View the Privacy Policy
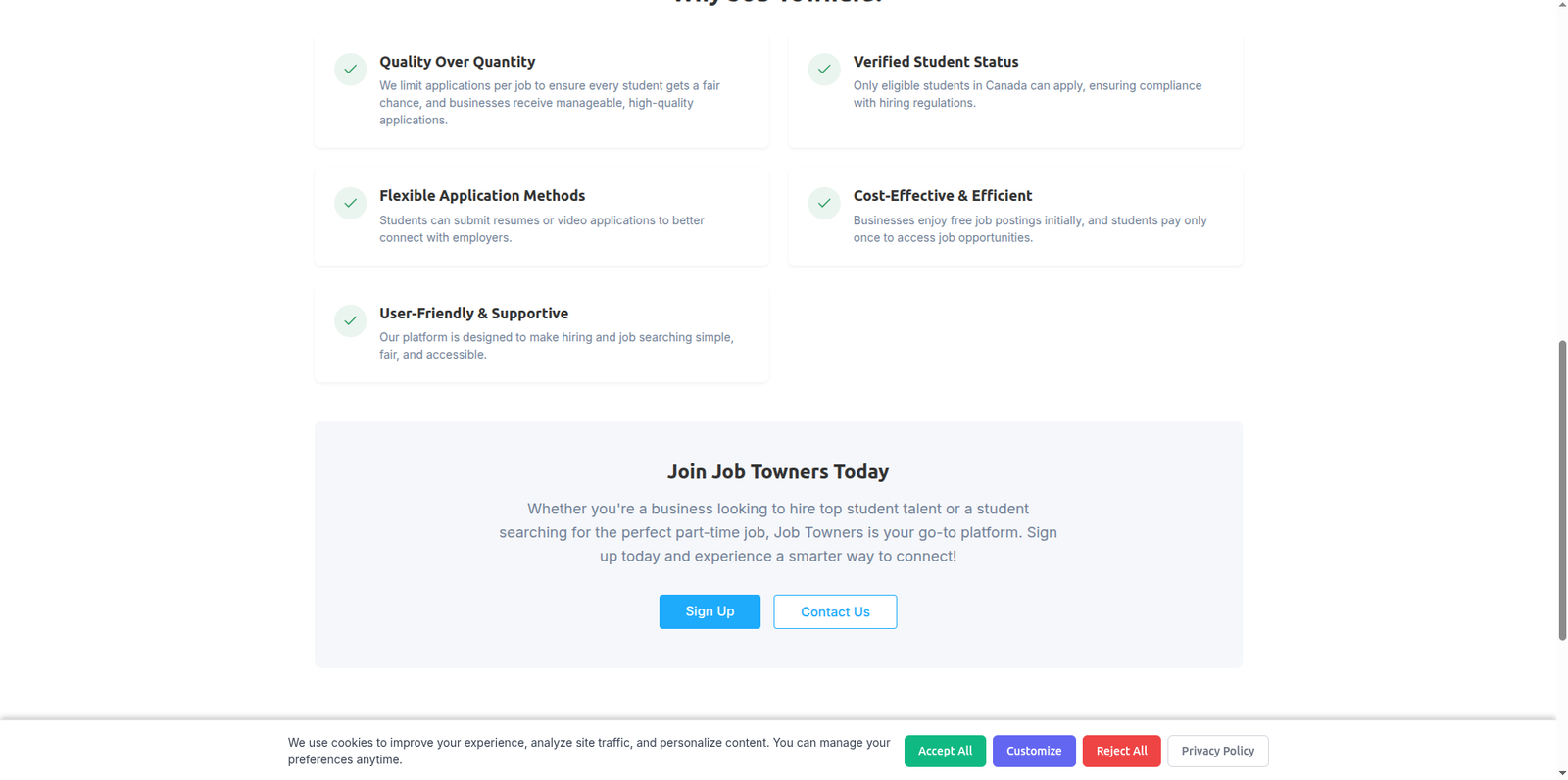 (x=1217, y=751)
